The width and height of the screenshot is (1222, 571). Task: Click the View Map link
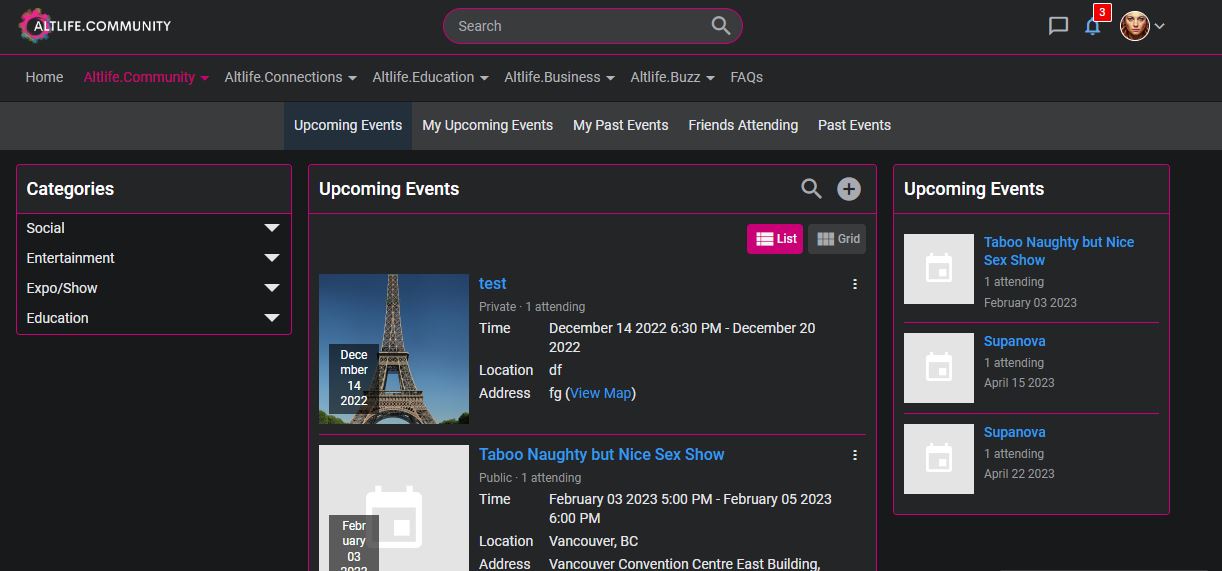coord(601,393)
